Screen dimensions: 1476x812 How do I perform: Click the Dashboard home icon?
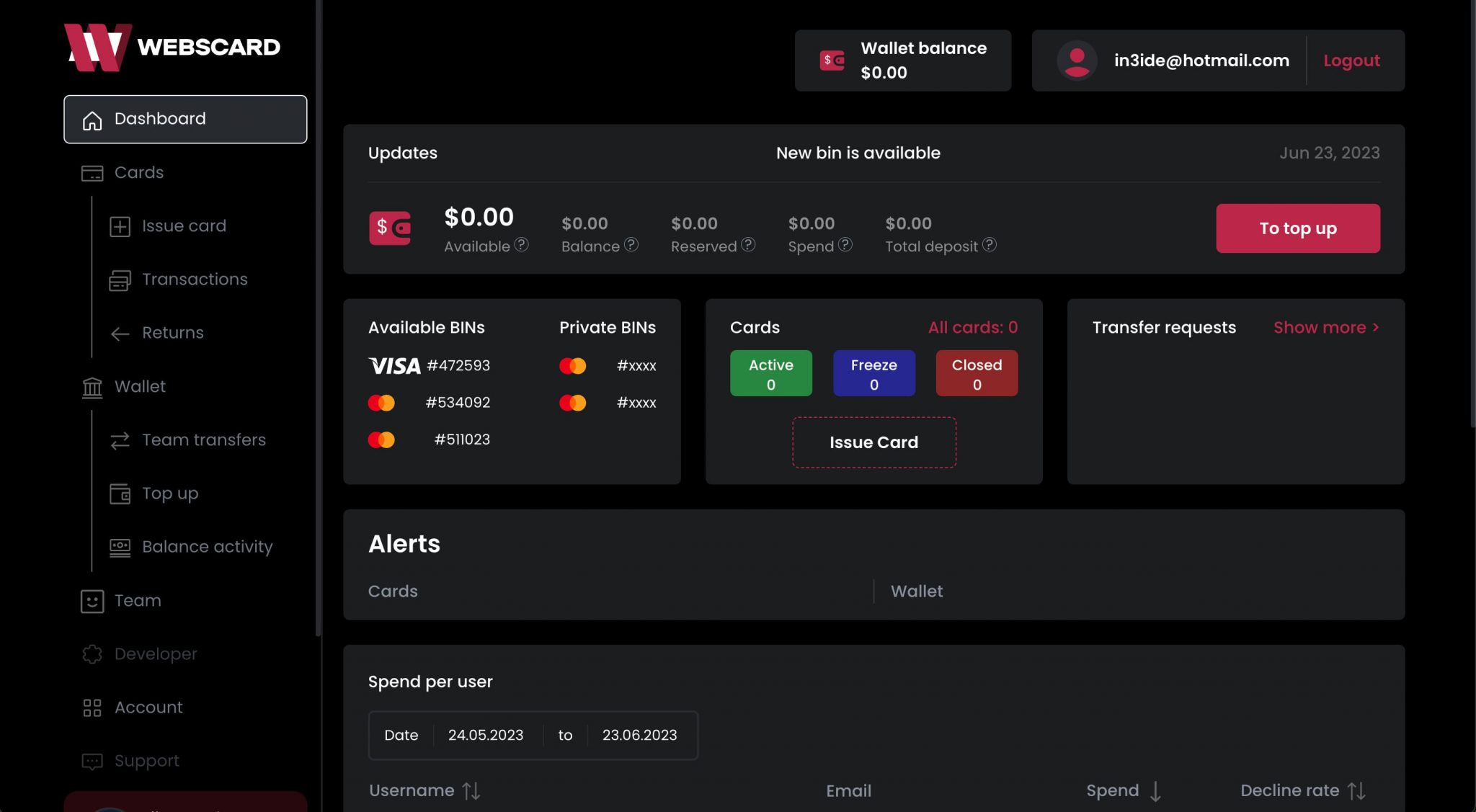tap(92, 120)
